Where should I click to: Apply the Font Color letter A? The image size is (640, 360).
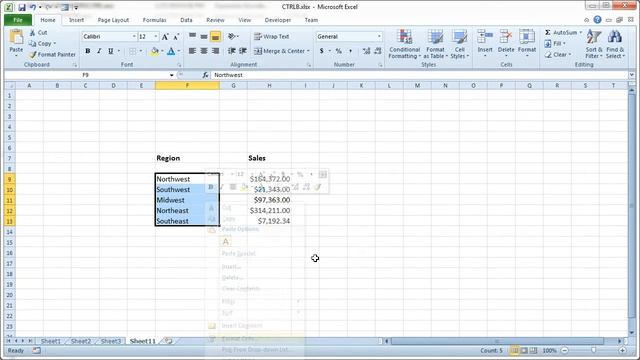pyautogui.click(x=171, y=51)
